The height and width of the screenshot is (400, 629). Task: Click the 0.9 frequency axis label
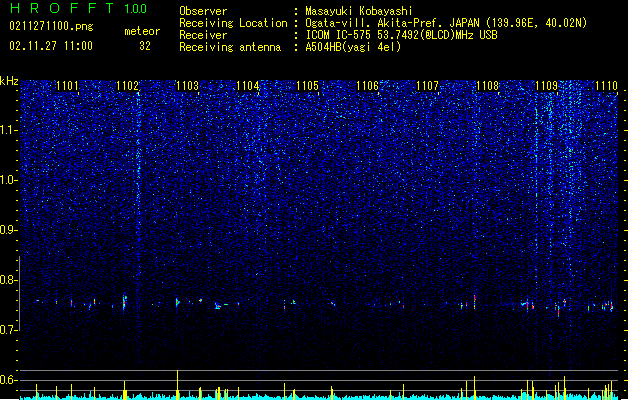tap(8, 230)
